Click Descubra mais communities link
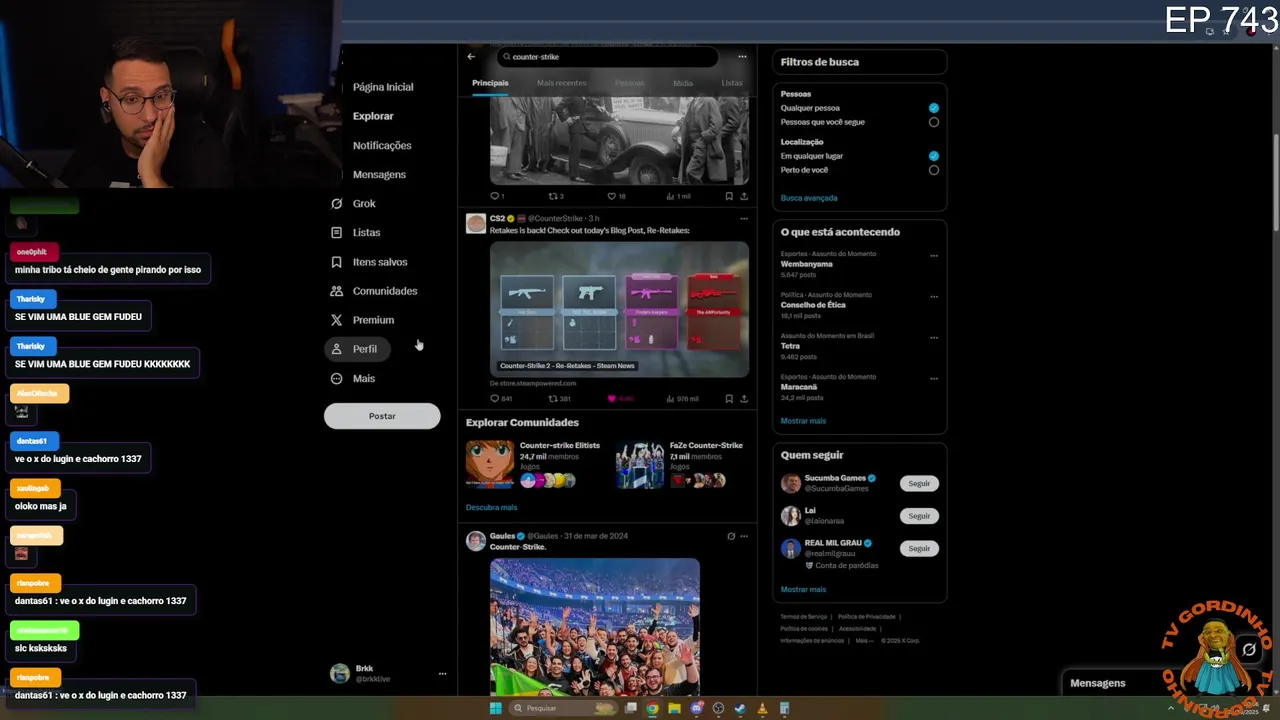1280x720 pixels. (x=491, y=508)
